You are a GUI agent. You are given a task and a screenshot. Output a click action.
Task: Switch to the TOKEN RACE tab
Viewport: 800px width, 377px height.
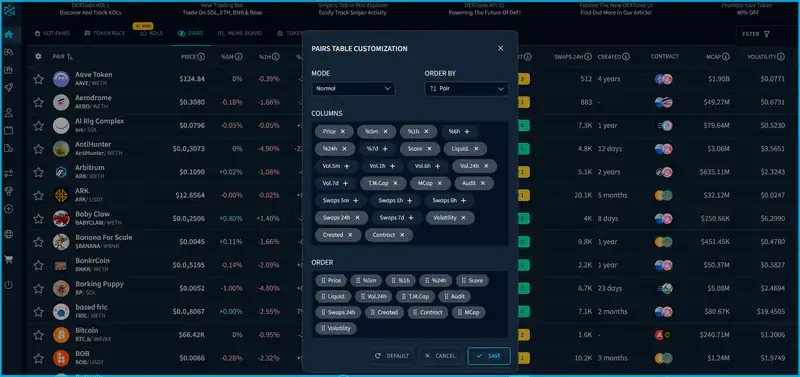point(105,33)
